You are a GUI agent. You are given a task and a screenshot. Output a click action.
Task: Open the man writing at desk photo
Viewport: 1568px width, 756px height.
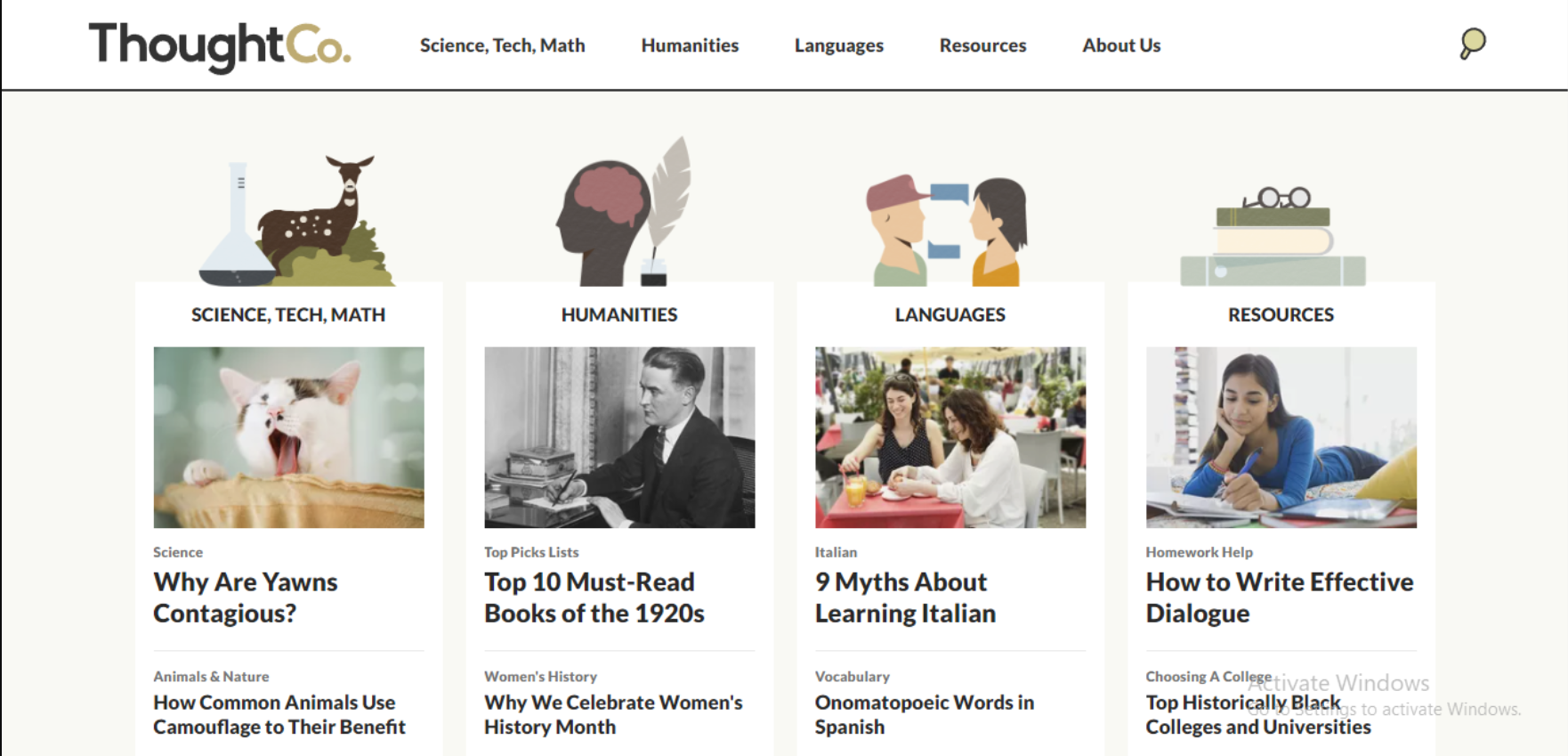tap(619, 437)
